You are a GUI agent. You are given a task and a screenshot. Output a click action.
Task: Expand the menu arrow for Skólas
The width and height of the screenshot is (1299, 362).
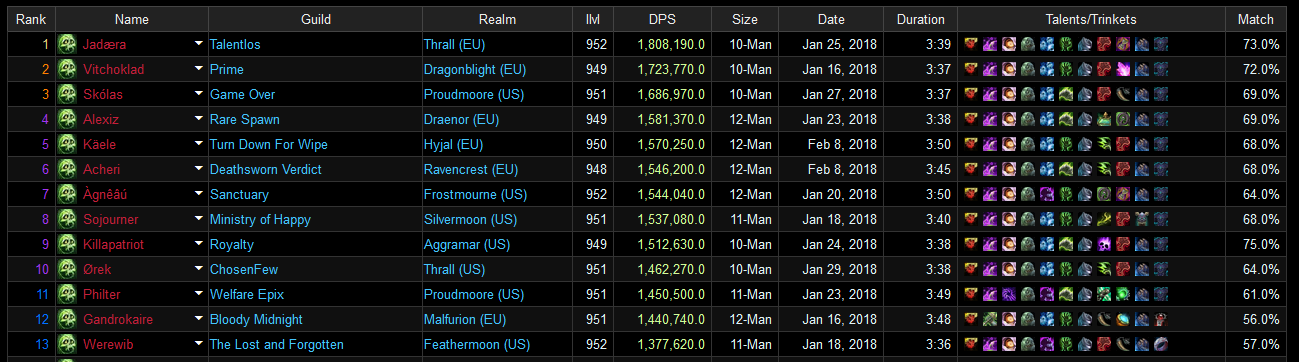coord(198,94)
